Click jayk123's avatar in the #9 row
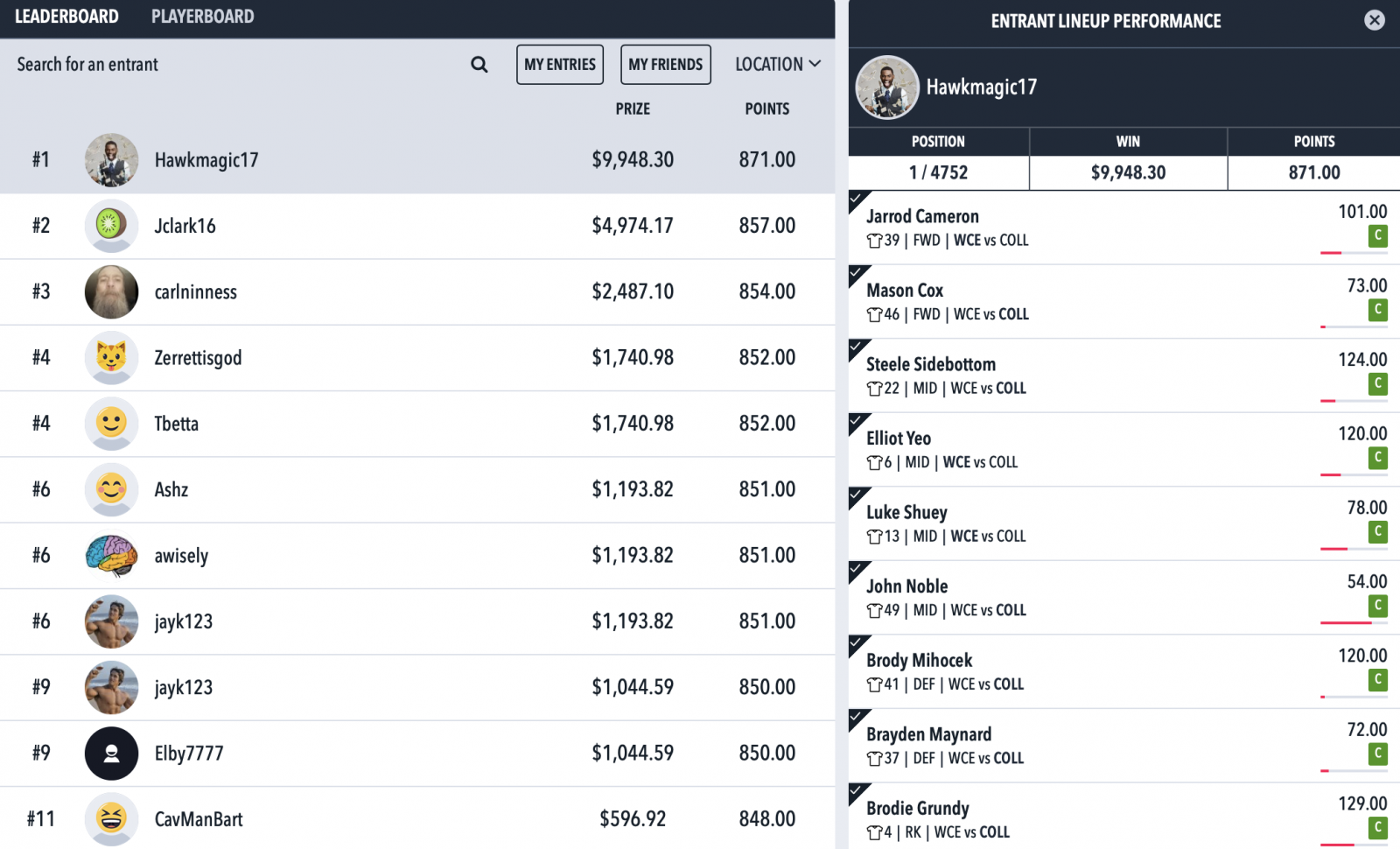Screen dimensions: 1400x849 pos(111,687)
